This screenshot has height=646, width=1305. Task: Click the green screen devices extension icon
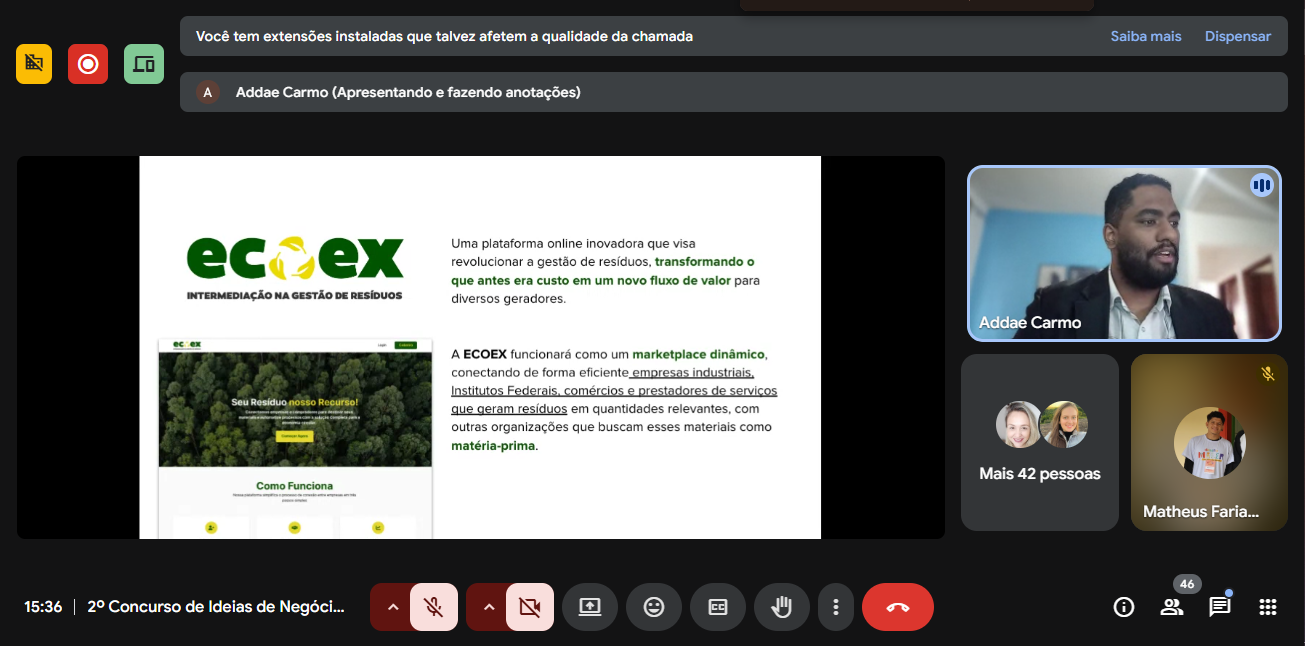coord(144,64)
